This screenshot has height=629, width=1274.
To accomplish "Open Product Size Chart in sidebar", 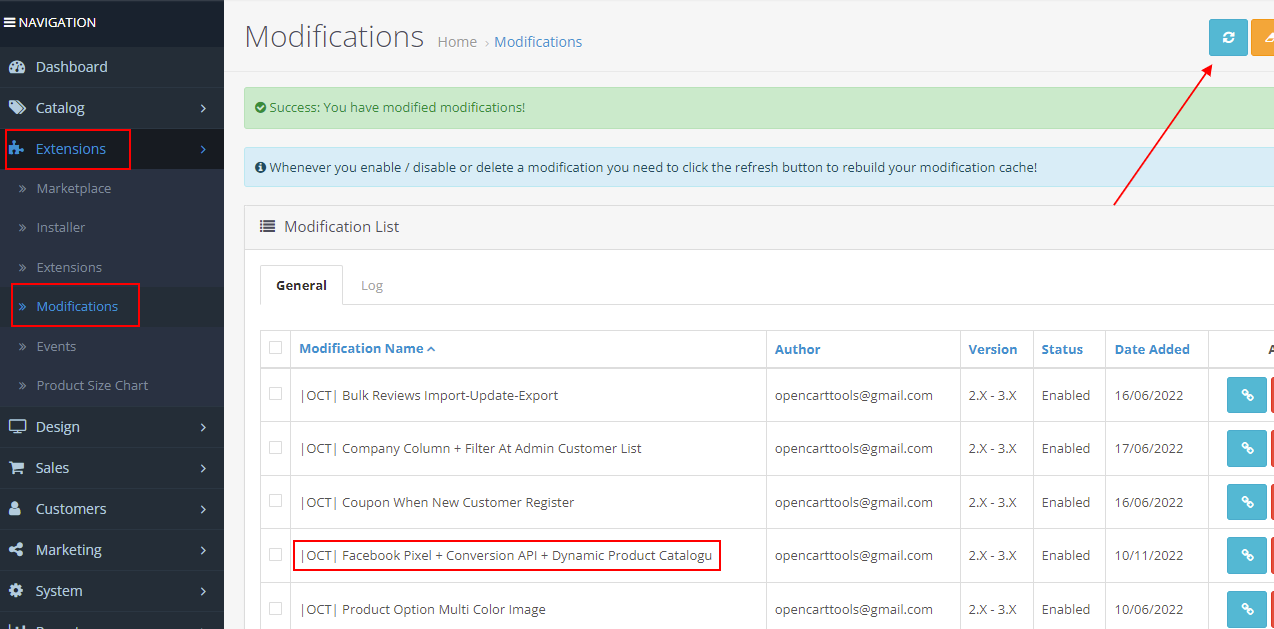I will point(92,385).
